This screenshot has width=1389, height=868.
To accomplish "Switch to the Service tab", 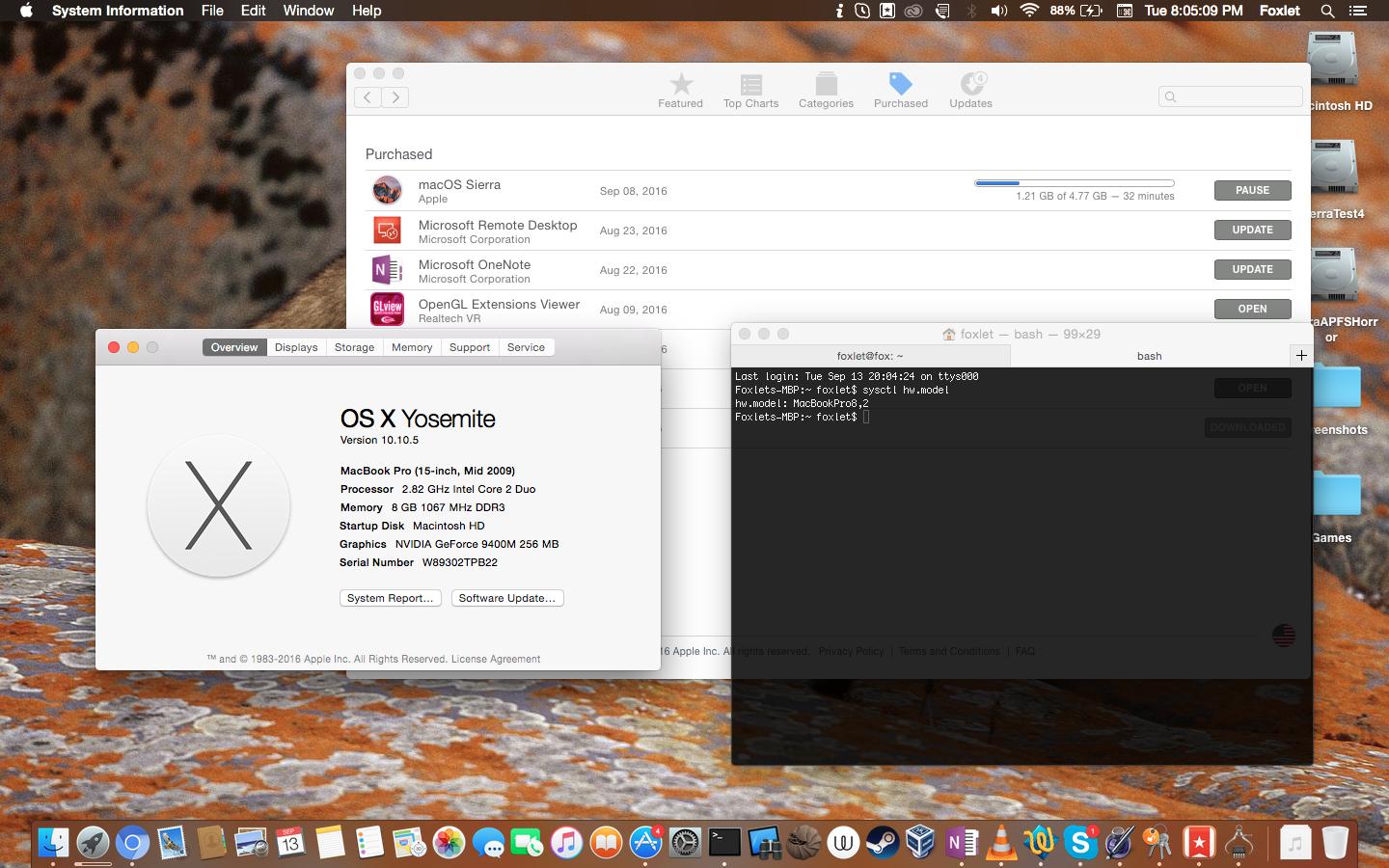I will (526, 347).
